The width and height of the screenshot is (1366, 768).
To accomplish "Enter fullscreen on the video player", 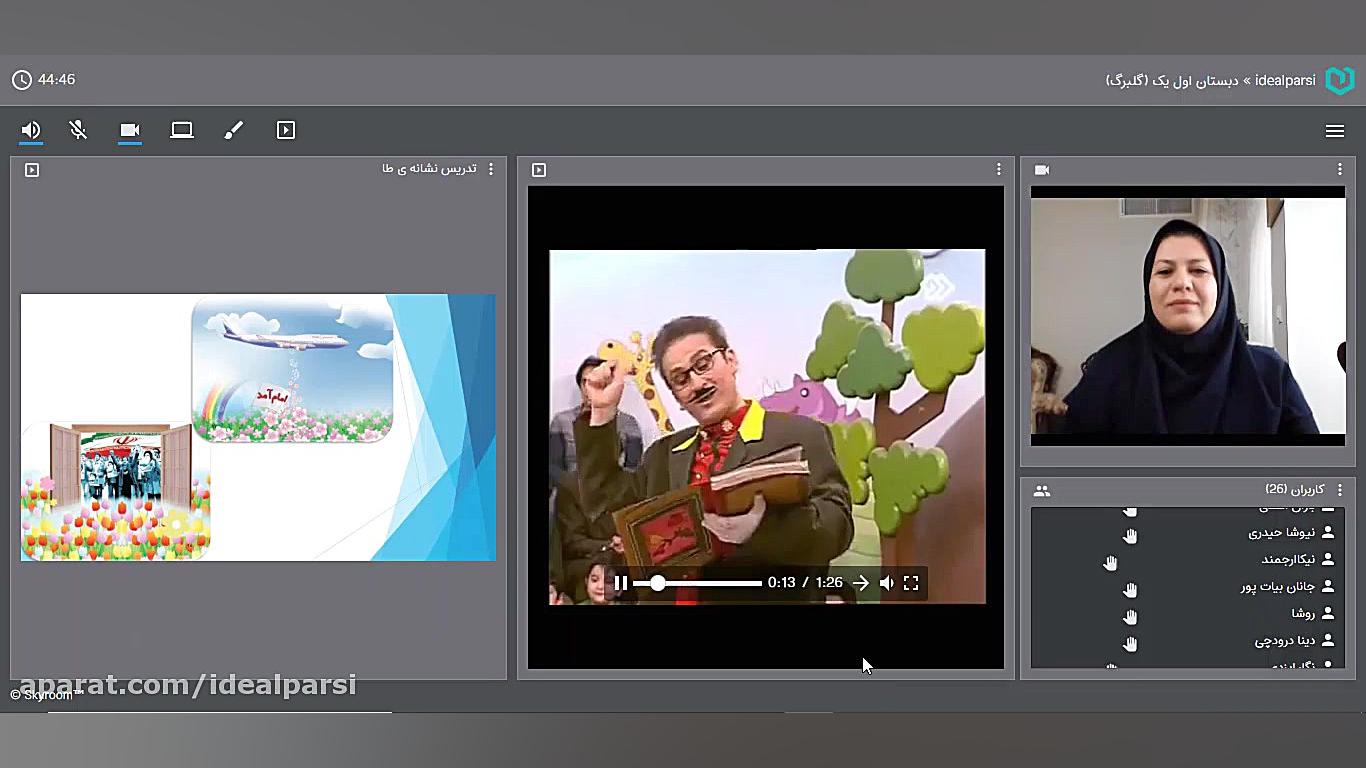I will [911, 583].
